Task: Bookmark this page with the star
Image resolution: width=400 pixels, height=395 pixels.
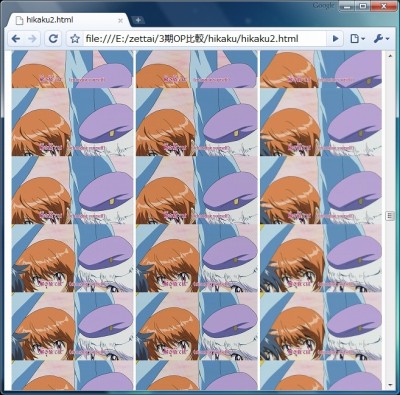Action: tap(75, 39)
